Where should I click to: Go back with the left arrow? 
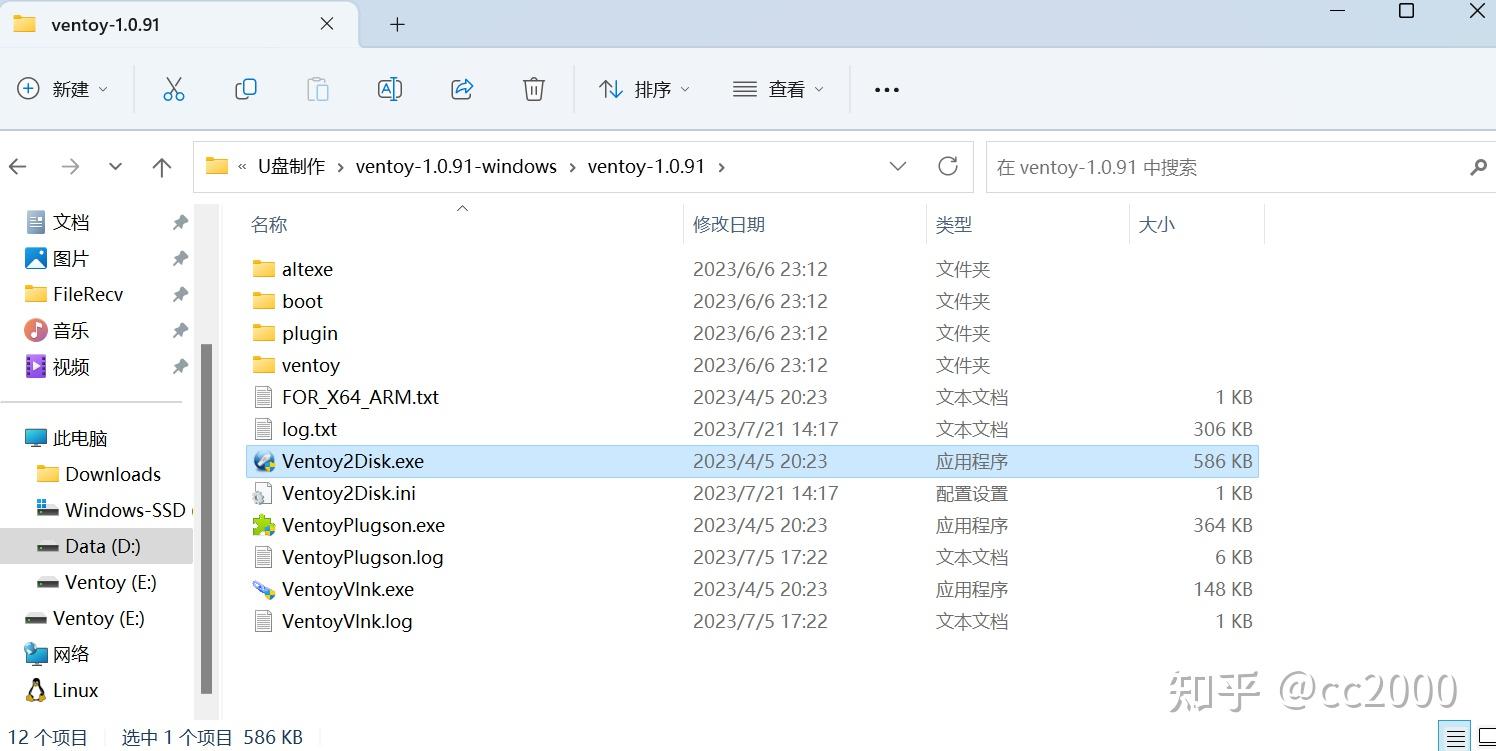pyautogui.click(x=18, y=167)
